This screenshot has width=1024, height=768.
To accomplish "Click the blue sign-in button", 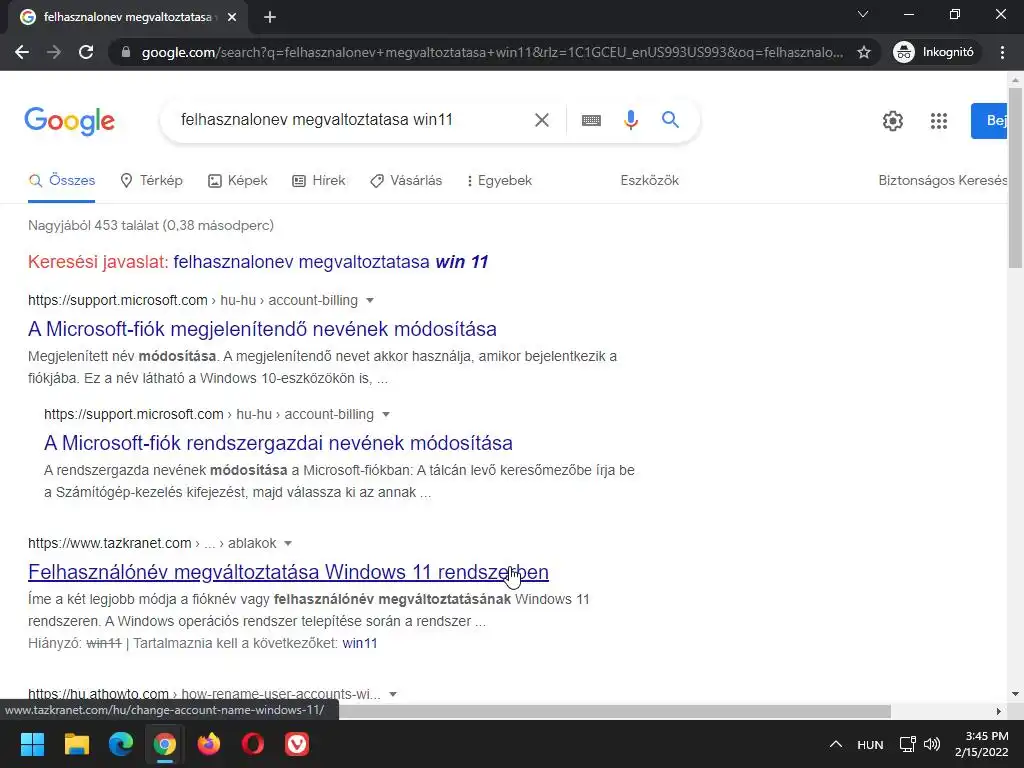I will coord(989,121).
